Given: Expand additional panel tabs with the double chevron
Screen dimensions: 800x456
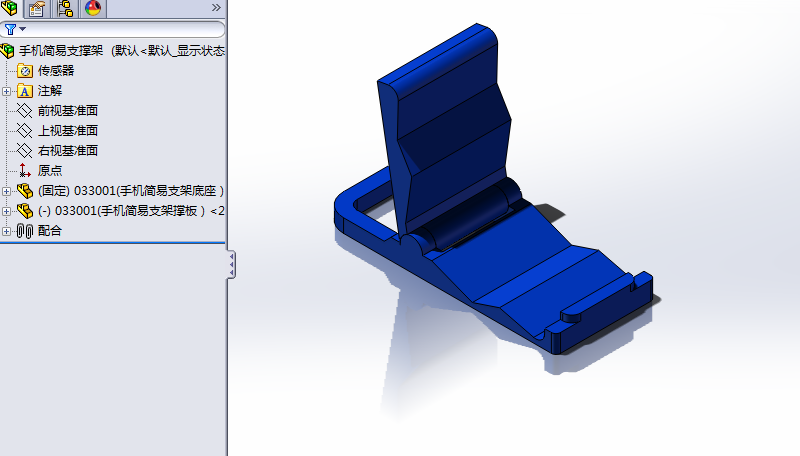Looking at the screenshot, I should click(x=216, y=8).
